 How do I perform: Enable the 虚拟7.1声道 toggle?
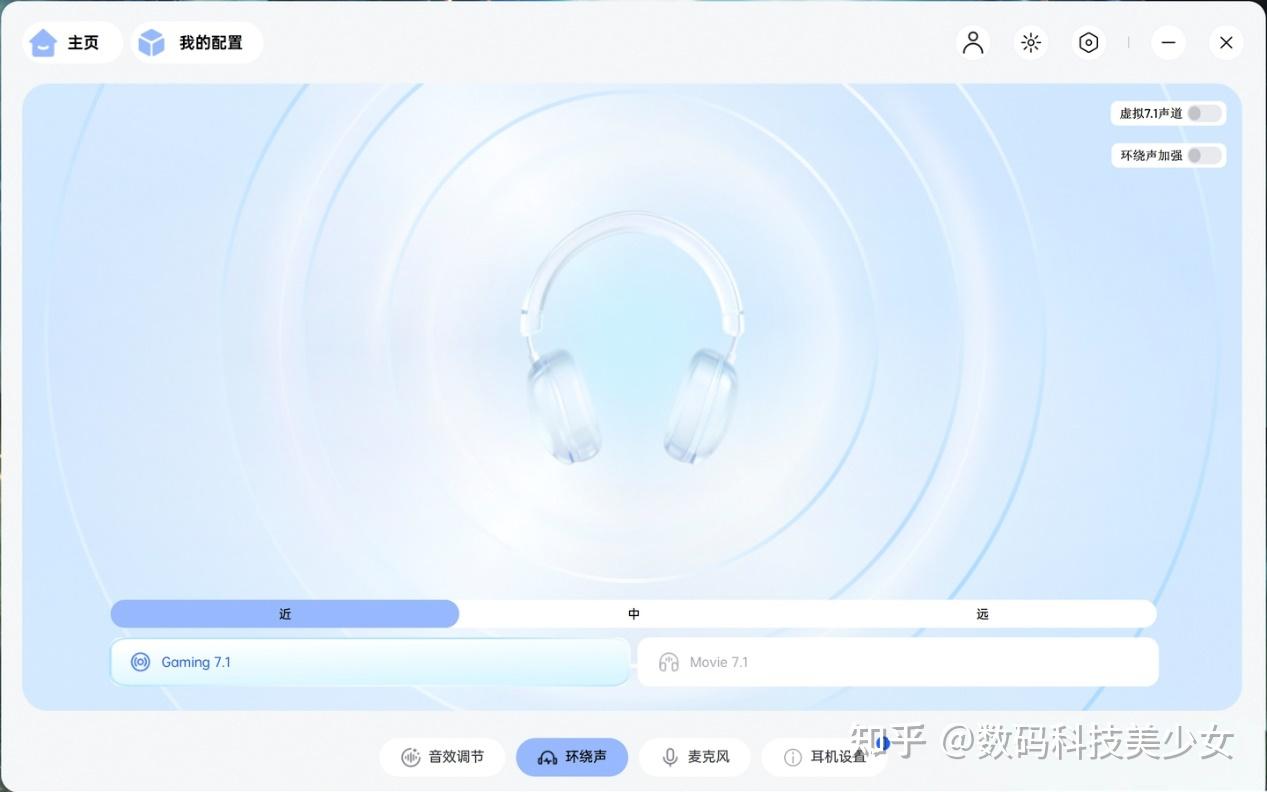click(1204, 113)
